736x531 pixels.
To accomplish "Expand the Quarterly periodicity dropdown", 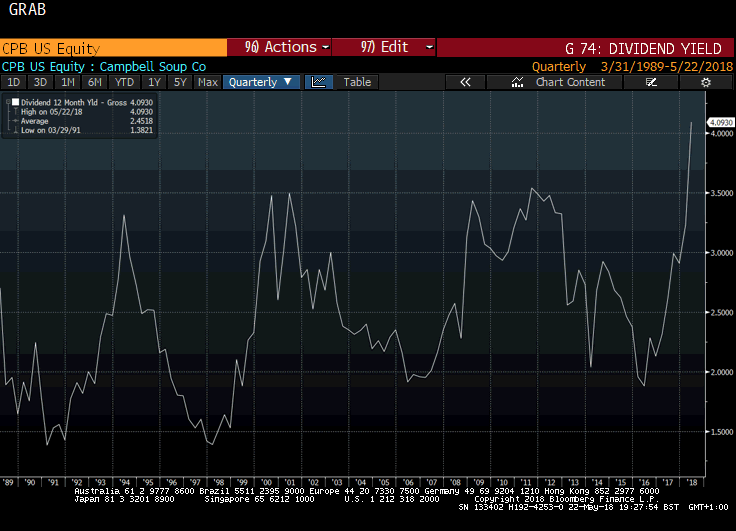I will click(x=260, y=82).
